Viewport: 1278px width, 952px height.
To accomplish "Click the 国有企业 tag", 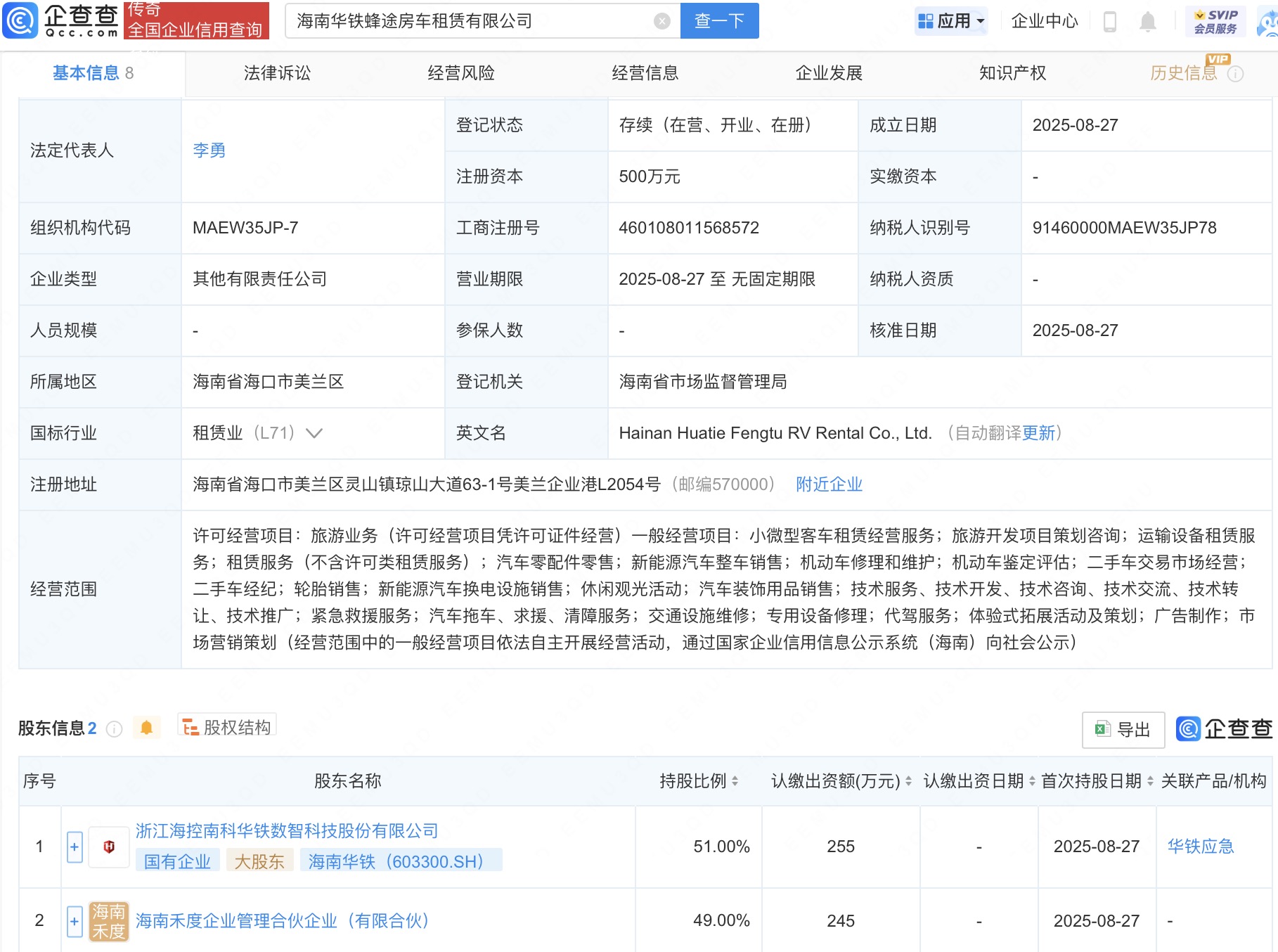I will tap(177, 861).
